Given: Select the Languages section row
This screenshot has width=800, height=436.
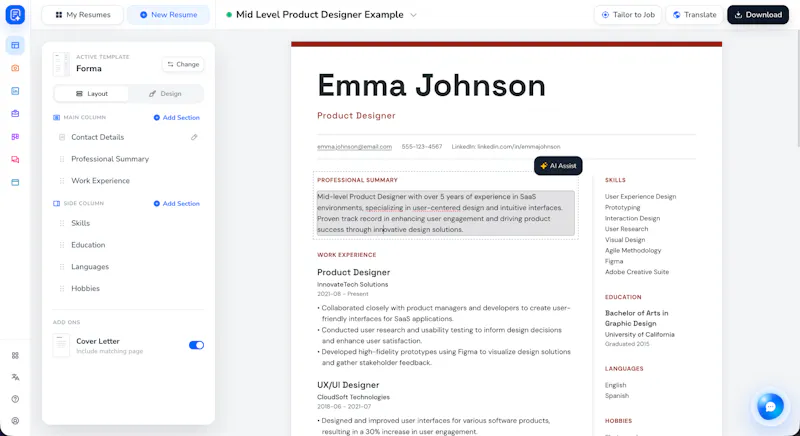Looking at the screenshot, I should (128, 267).
